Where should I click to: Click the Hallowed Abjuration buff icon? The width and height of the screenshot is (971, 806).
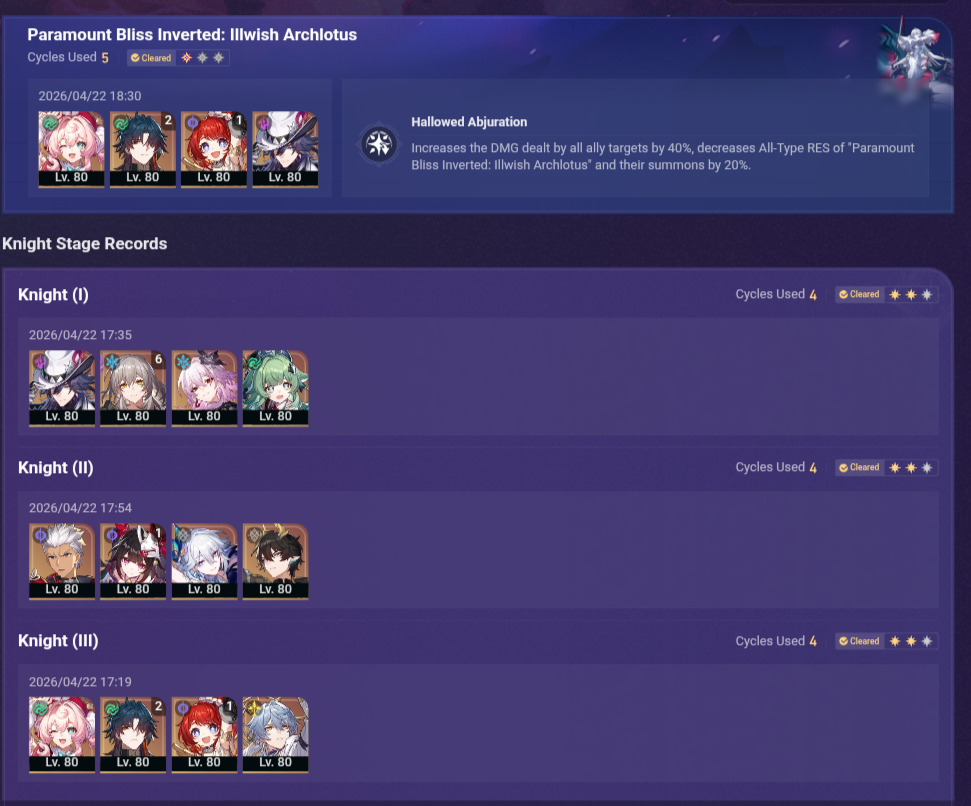tap(379, 144)
